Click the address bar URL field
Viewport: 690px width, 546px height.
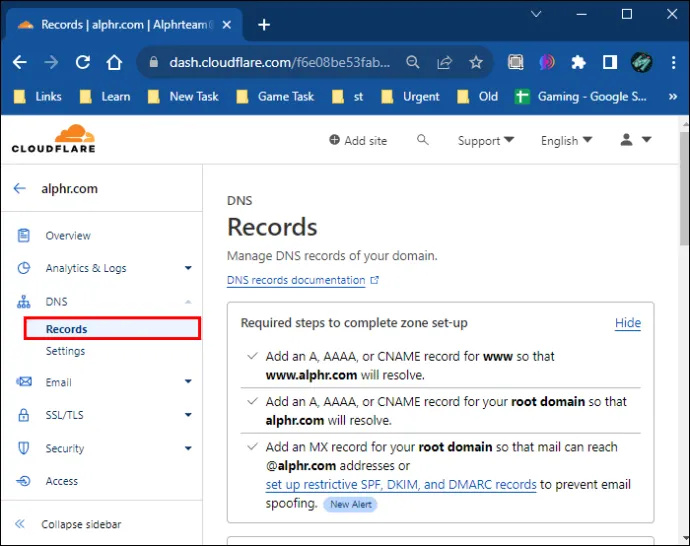tap(280, 62)
